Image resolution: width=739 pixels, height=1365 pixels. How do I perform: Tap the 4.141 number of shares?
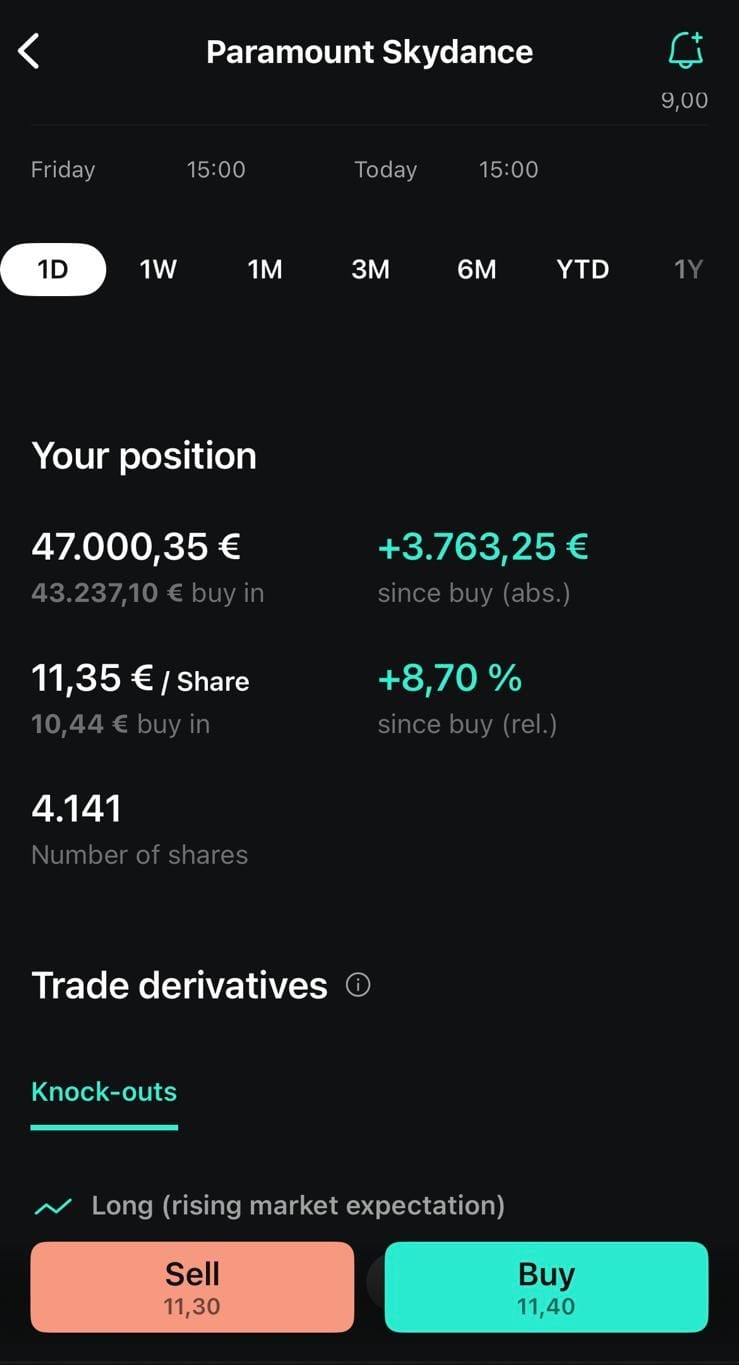77,809
